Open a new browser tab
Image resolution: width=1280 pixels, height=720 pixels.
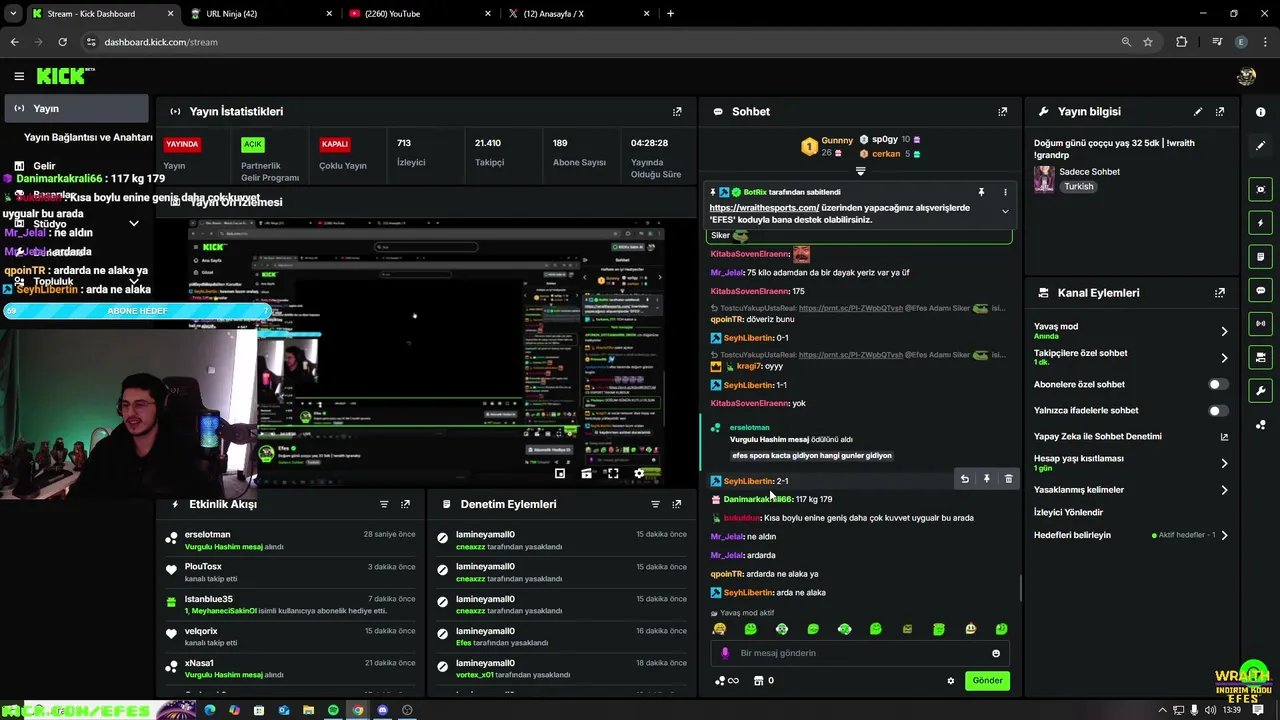pyautogui.click(x=670, y=13)
